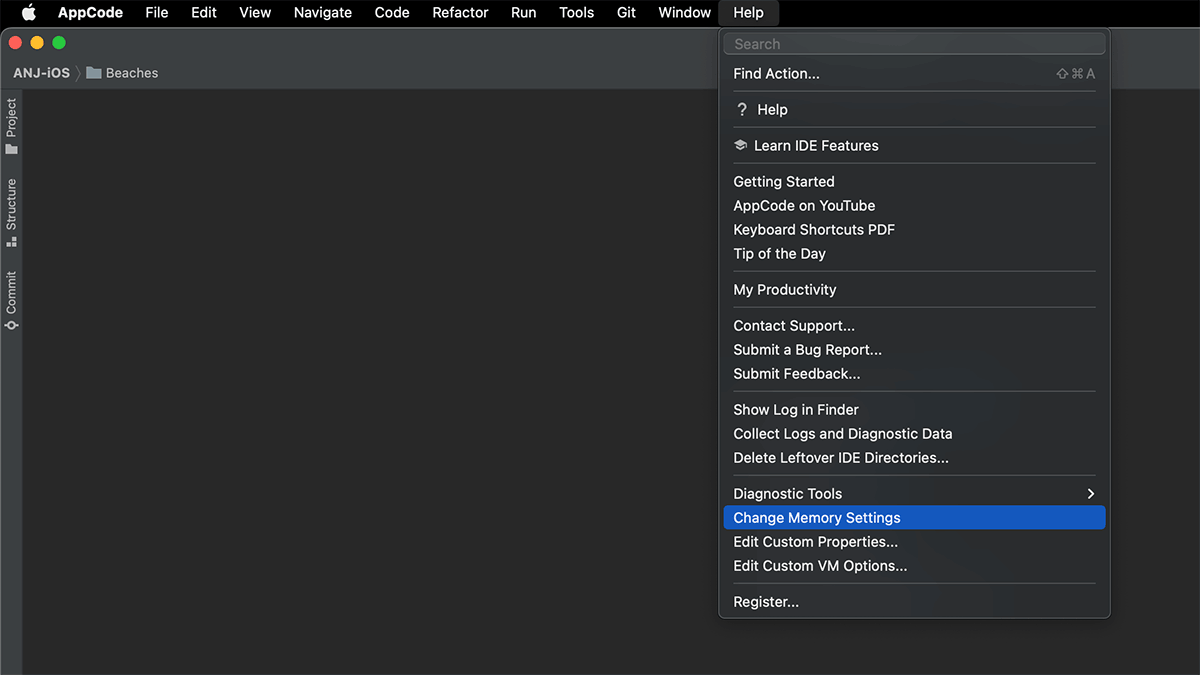This screenshot has height=675, width=1200.
Task: Open the ANJ-iOS breadcrumb item
Action: [40, 72]
